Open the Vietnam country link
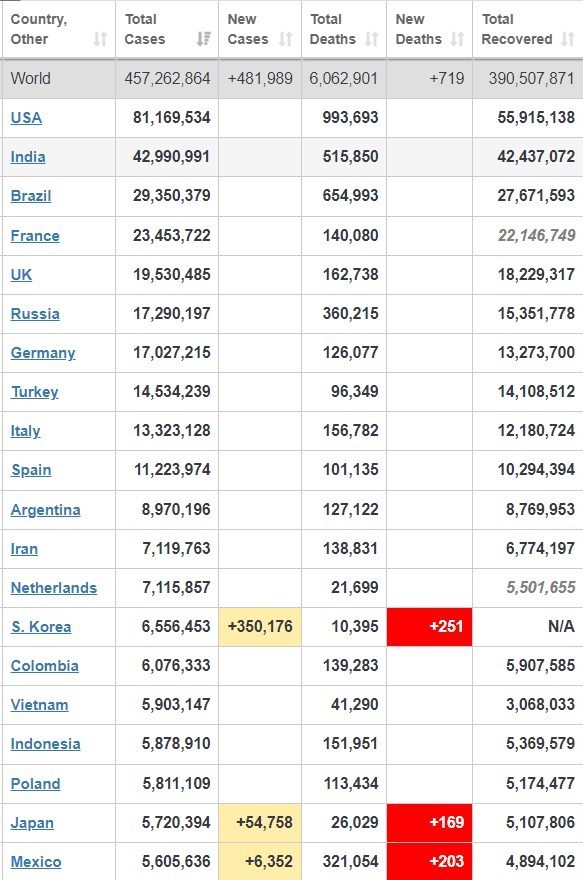 click(x=39, y=705)
